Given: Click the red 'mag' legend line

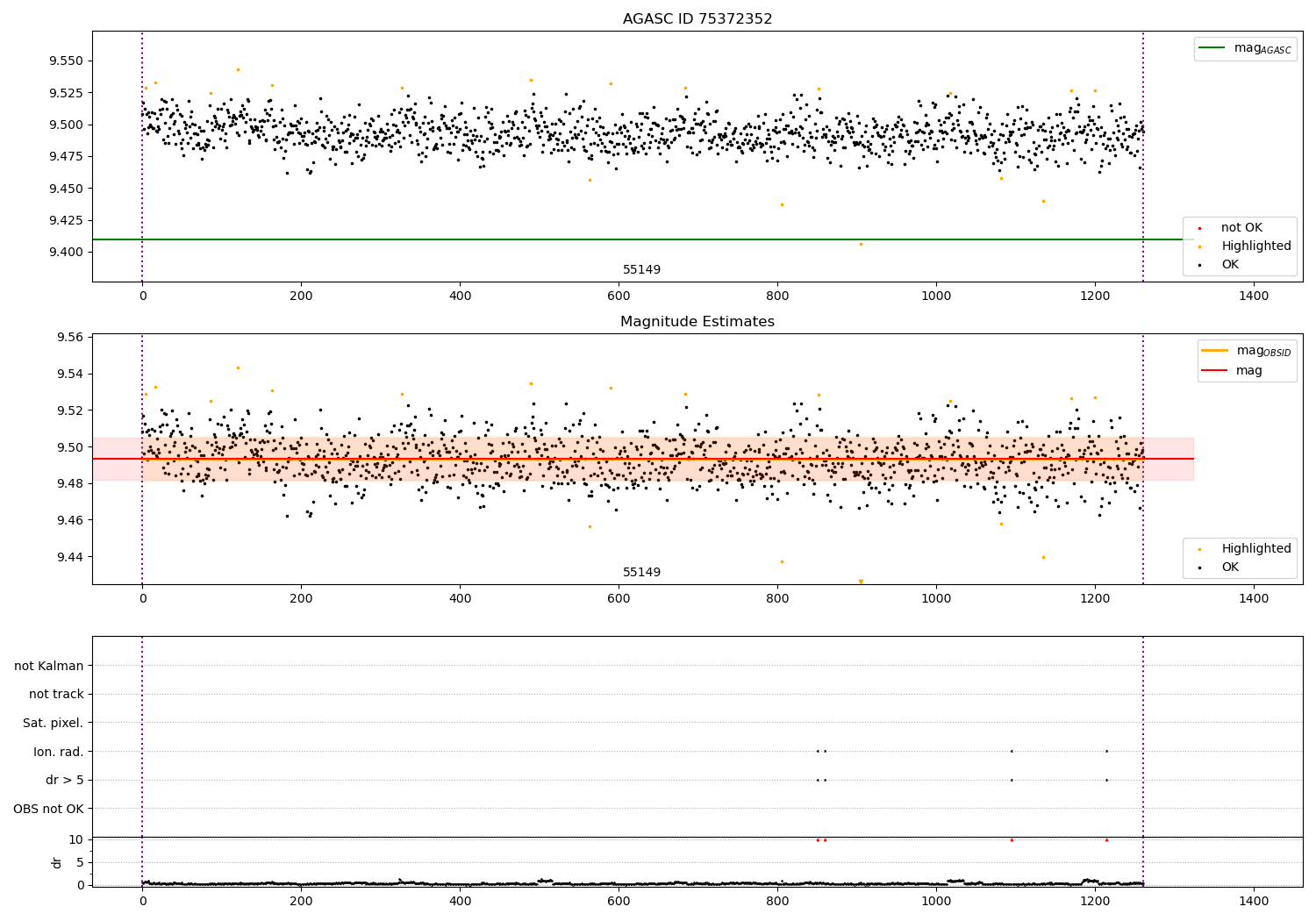Looking at the screenshot, I should (1216, 371).
